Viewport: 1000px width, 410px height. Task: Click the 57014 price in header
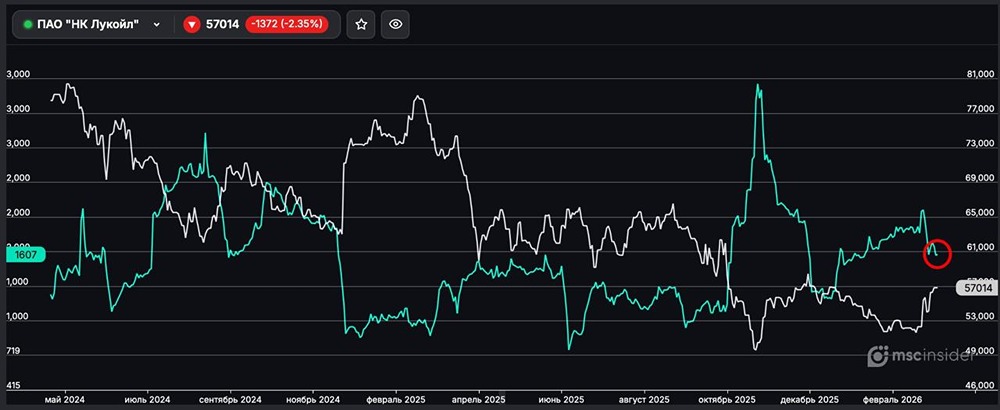pos(222,25)
